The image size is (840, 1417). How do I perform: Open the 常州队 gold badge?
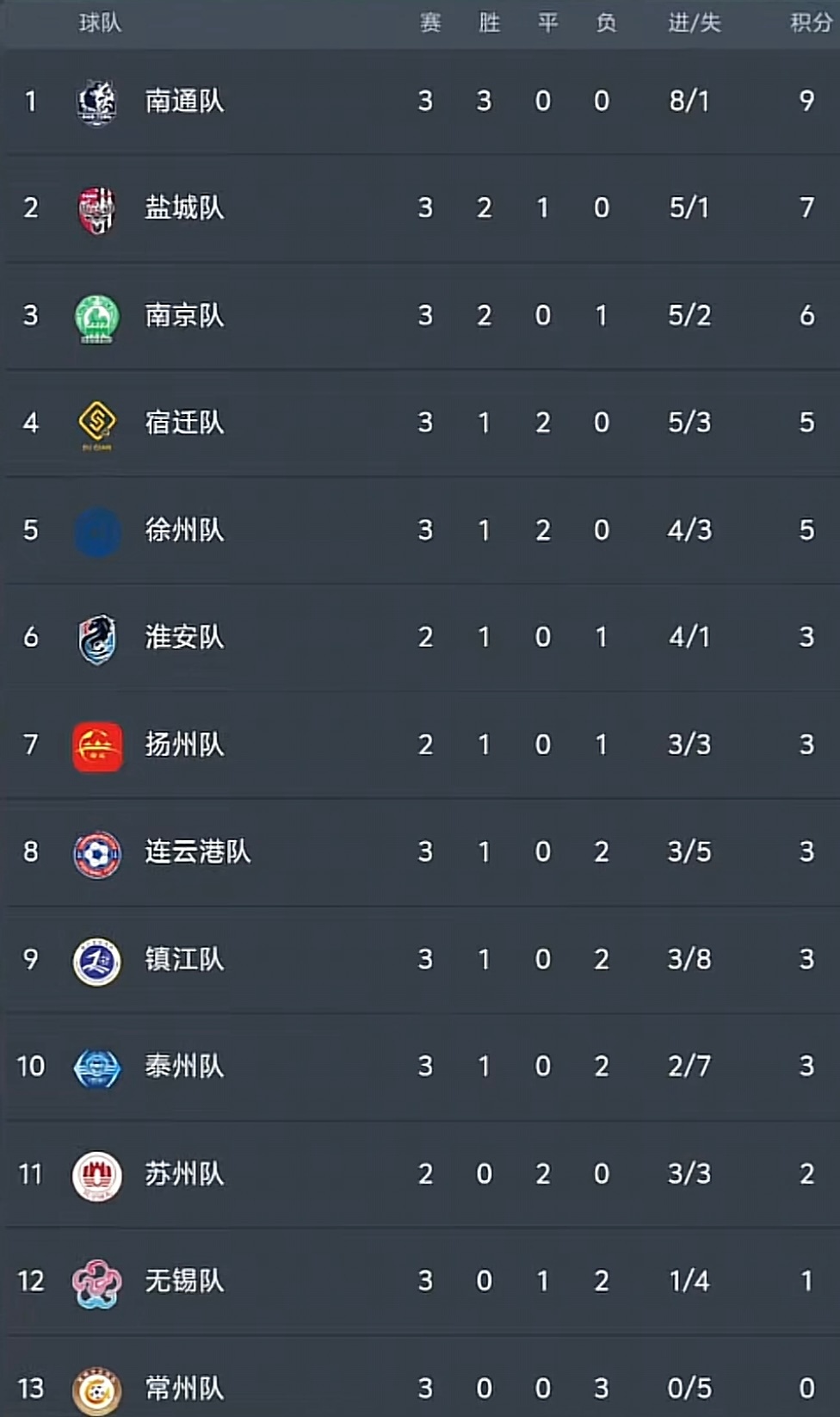tap(96, 1390)
